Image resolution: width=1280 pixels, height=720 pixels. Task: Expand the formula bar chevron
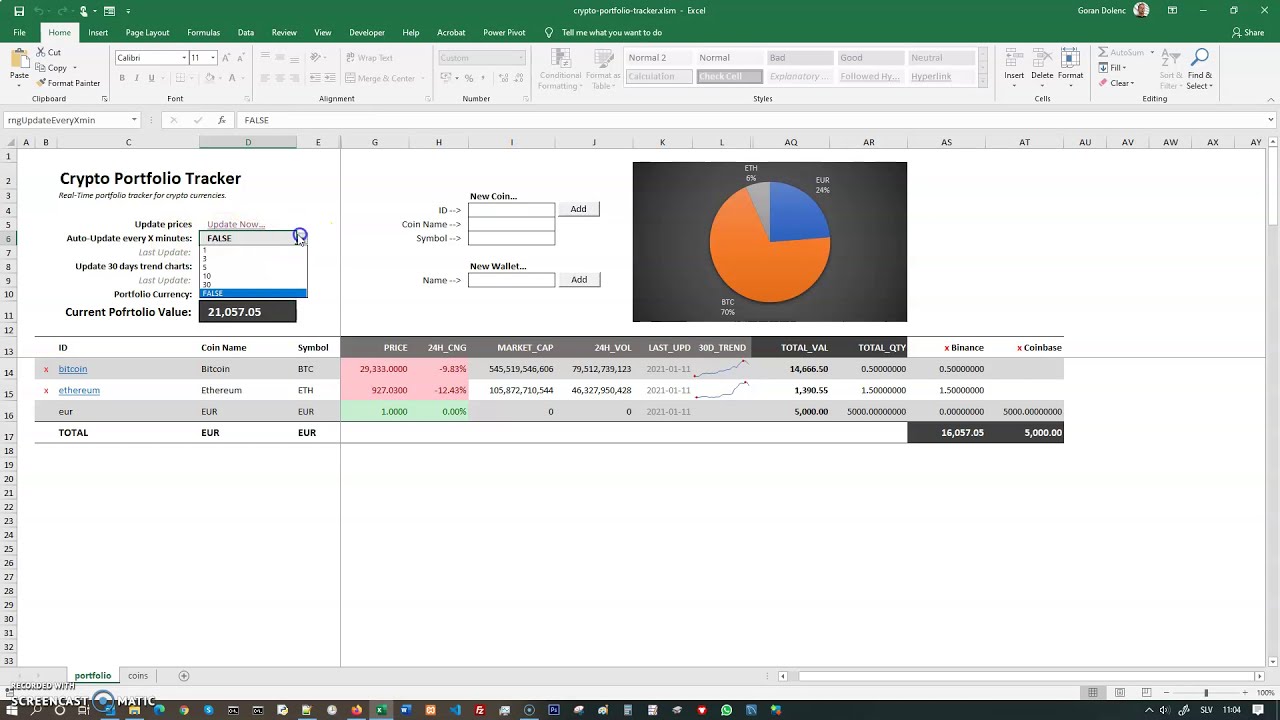click(x=1271, y=120)
